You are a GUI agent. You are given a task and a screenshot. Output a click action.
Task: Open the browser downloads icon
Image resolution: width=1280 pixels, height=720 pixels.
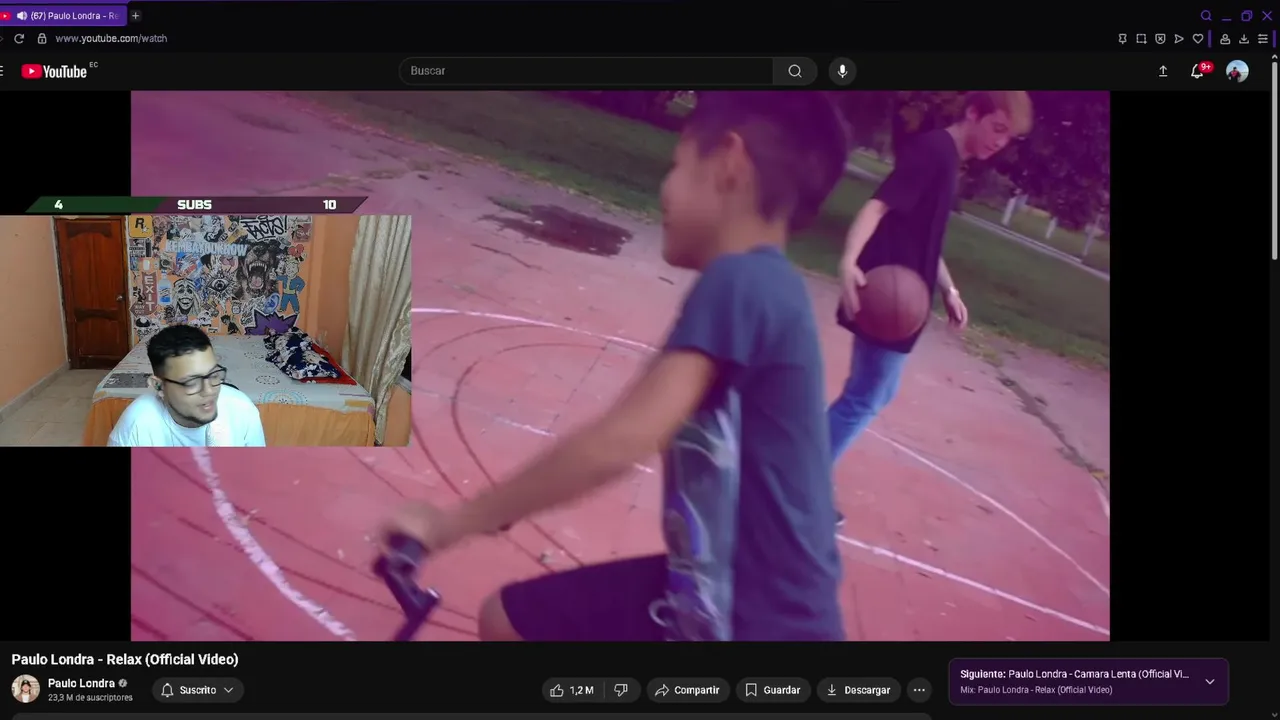point(1244,39)
